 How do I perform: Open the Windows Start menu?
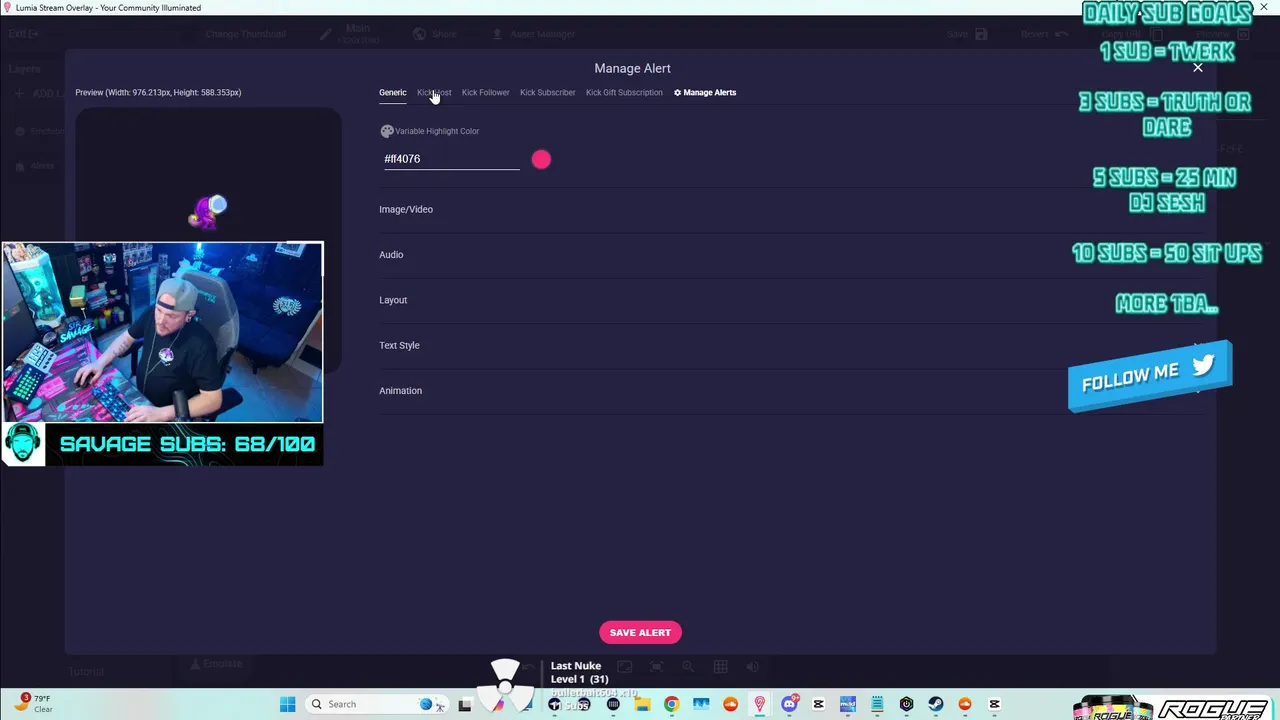pos(288,704)
